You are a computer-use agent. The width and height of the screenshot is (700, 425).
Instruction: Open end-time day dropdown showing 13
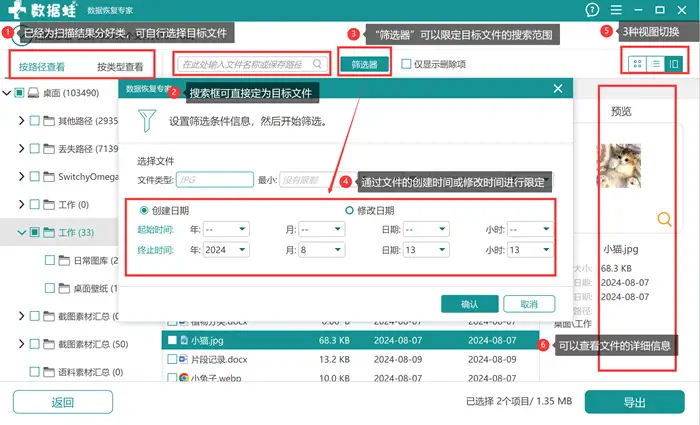426,250
